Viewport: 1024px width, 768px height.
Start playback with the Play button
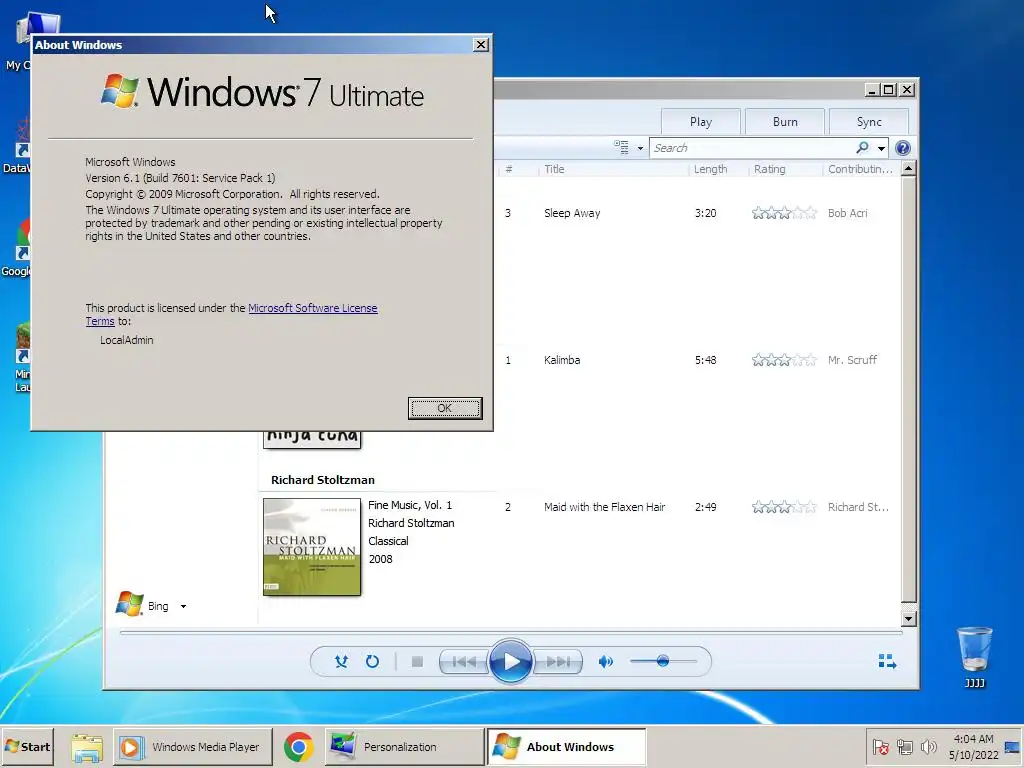coord(510,662)
